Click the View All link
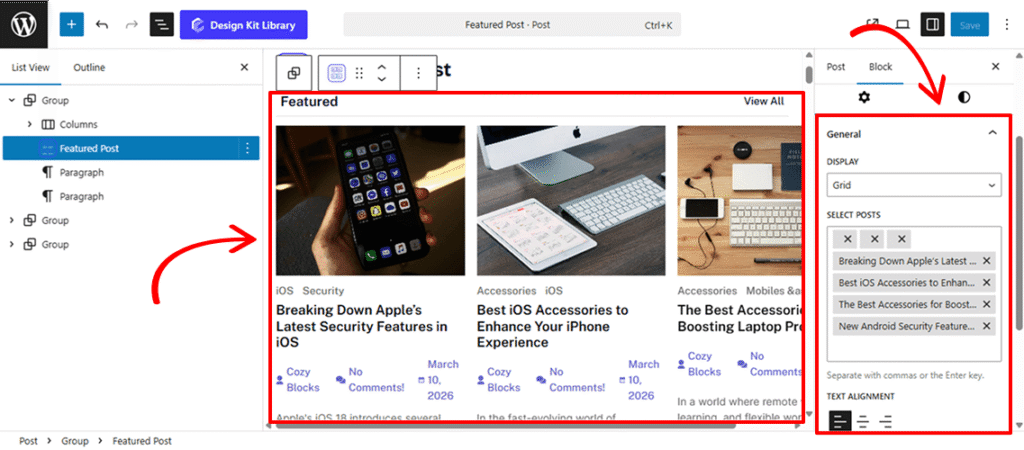This screenshot has height=450, width=1024. [x=764, y=101]
